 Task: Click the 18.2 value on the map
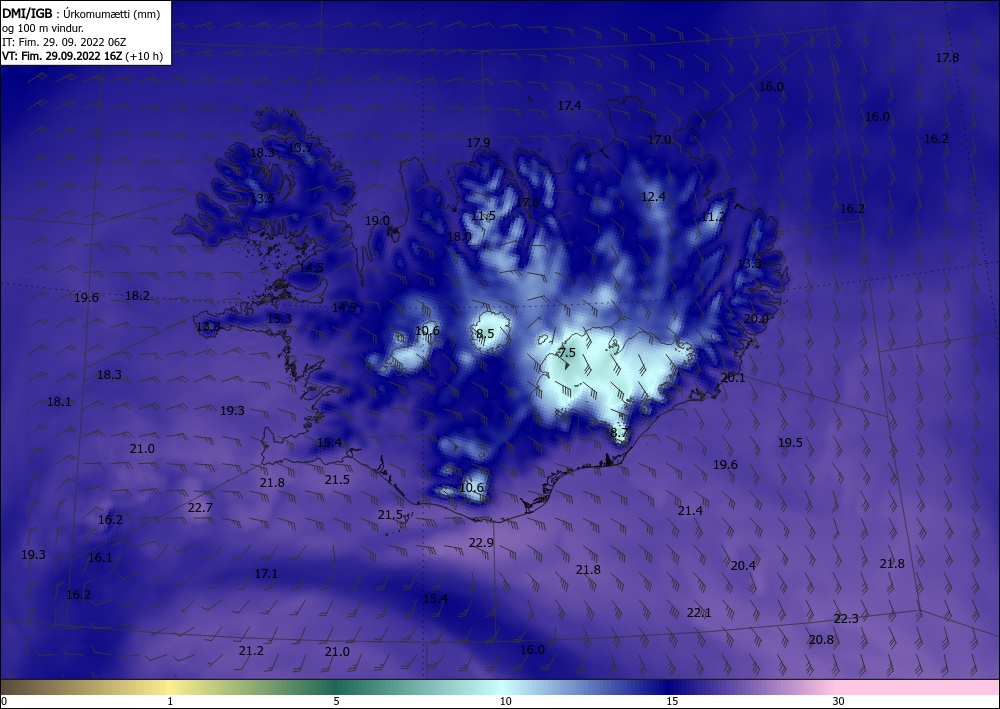coord(137,295)
